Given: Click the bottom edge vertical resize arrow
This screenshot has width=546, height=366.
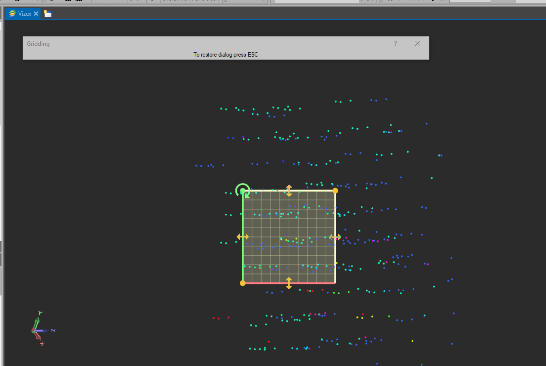Looking at the screenshot, I should (x=289, y=283).
